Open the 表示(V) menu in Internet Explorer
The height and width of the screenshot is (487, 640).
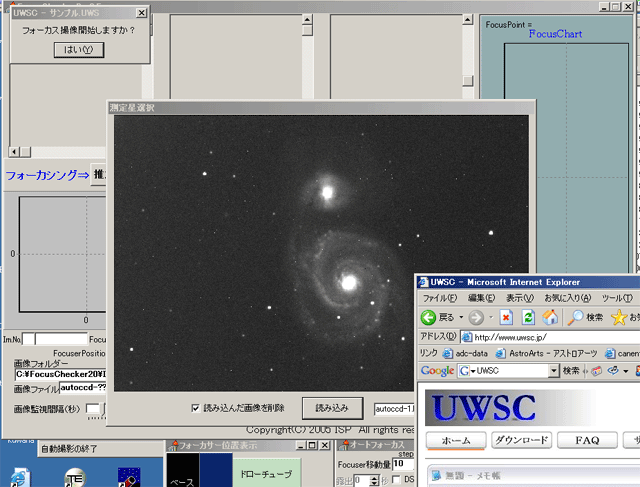[520, 298]
